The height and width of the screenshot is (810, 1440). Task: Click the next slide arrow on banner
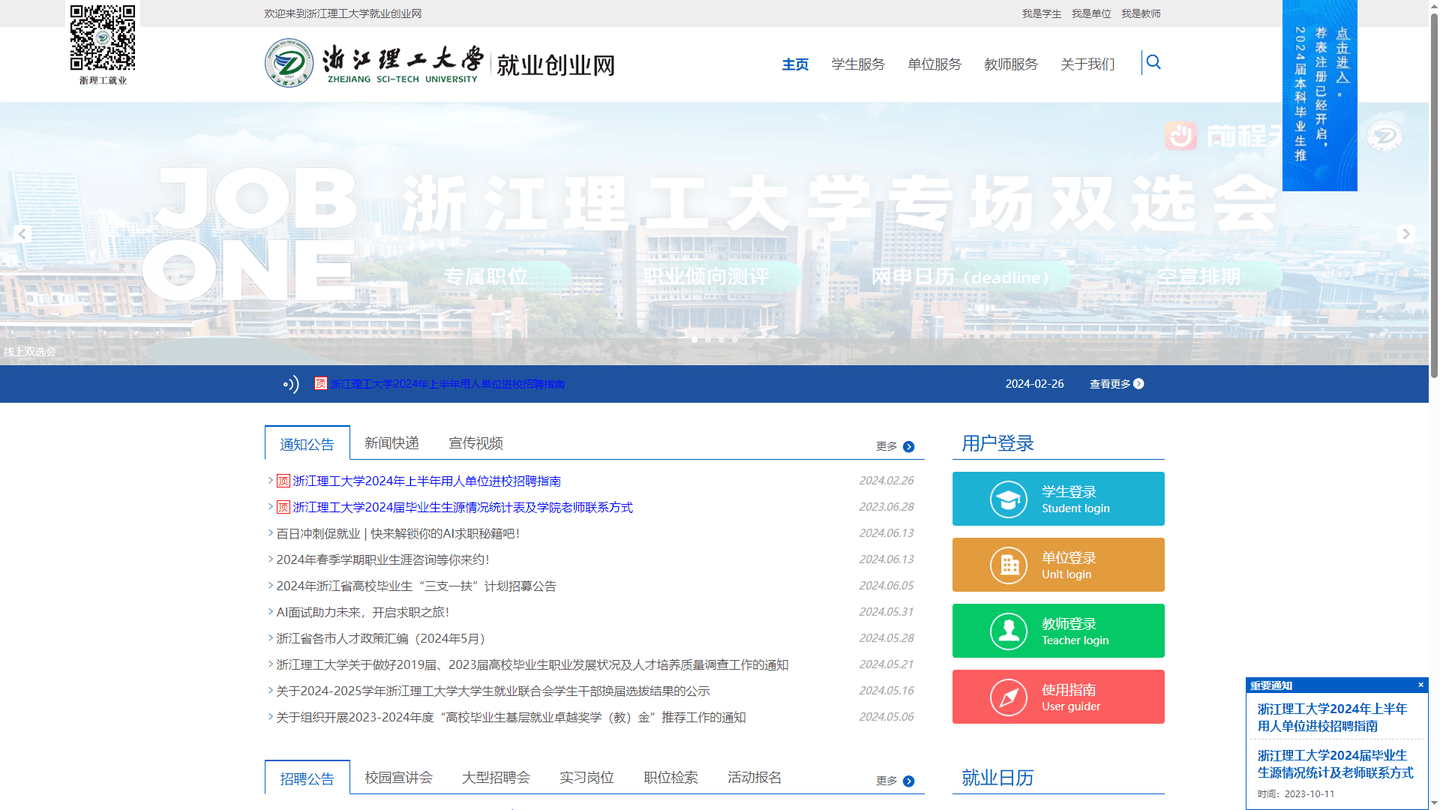1406,234
